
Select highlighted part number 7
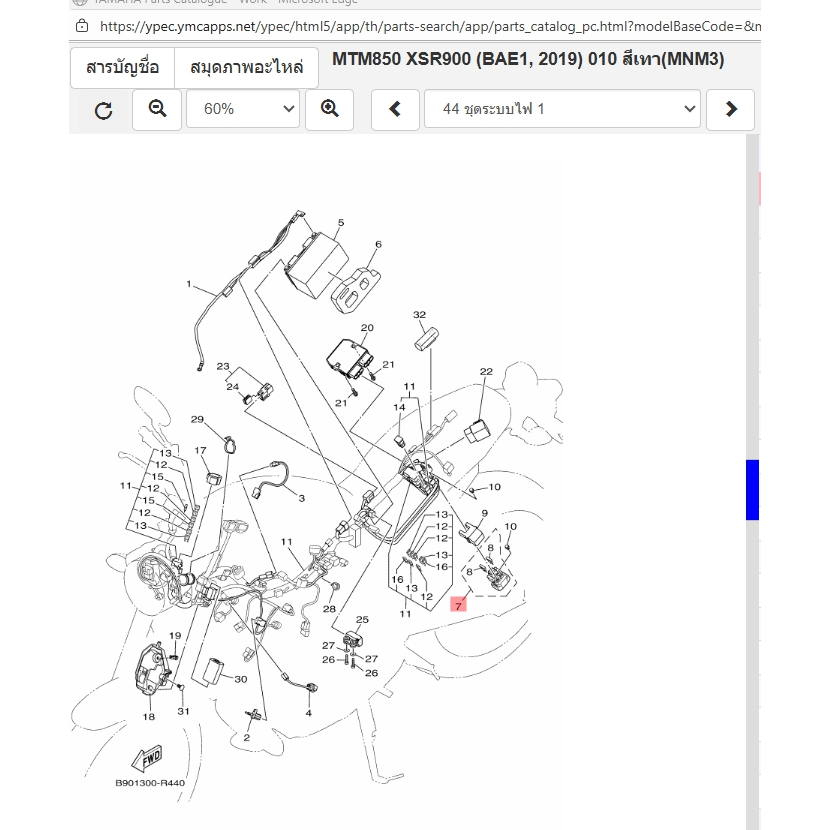pyautogui.click(x=458, y=605)
